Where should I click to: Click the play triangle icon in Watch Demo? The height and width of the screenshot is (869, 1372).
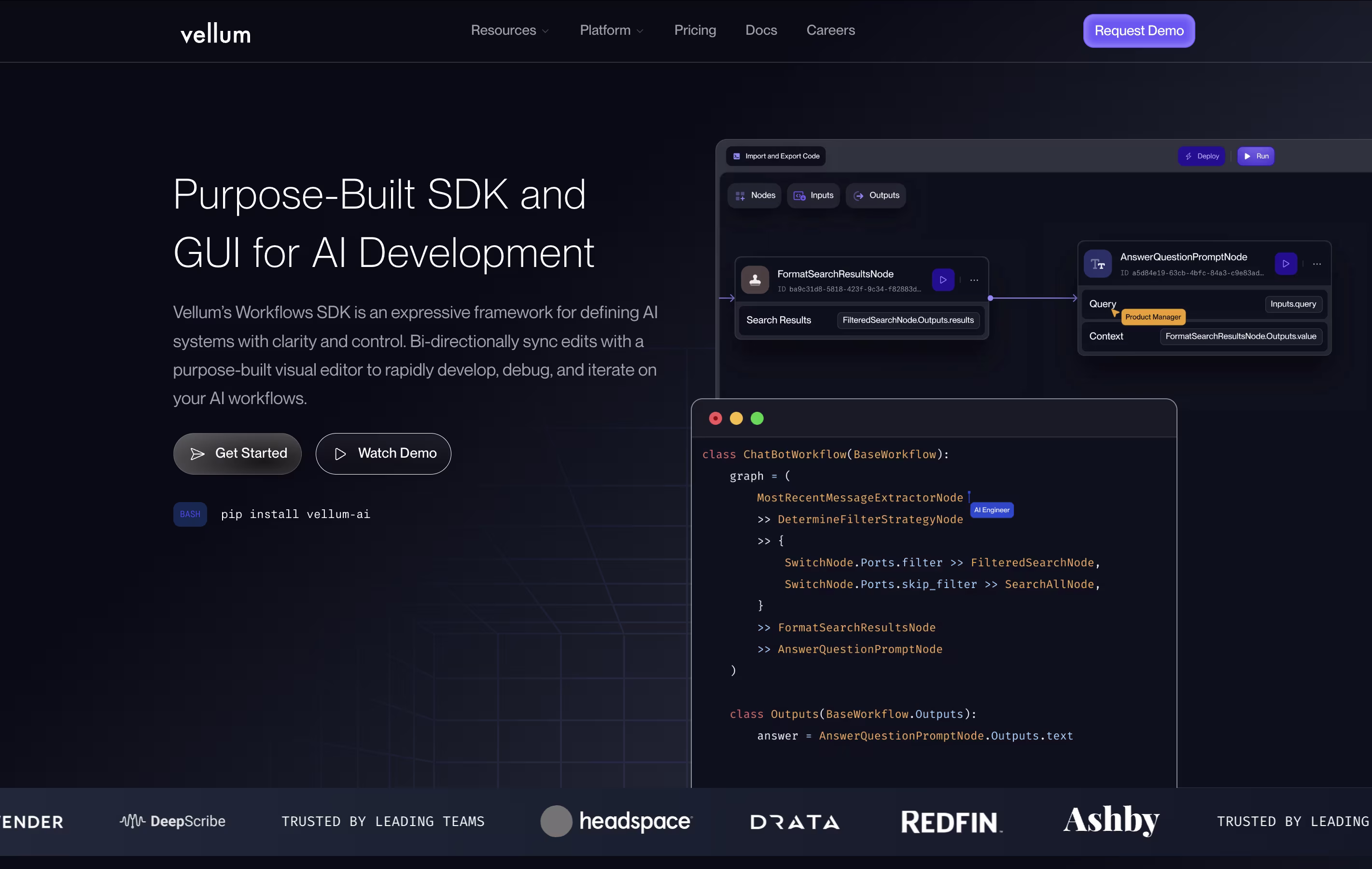[x=340, y=454]
